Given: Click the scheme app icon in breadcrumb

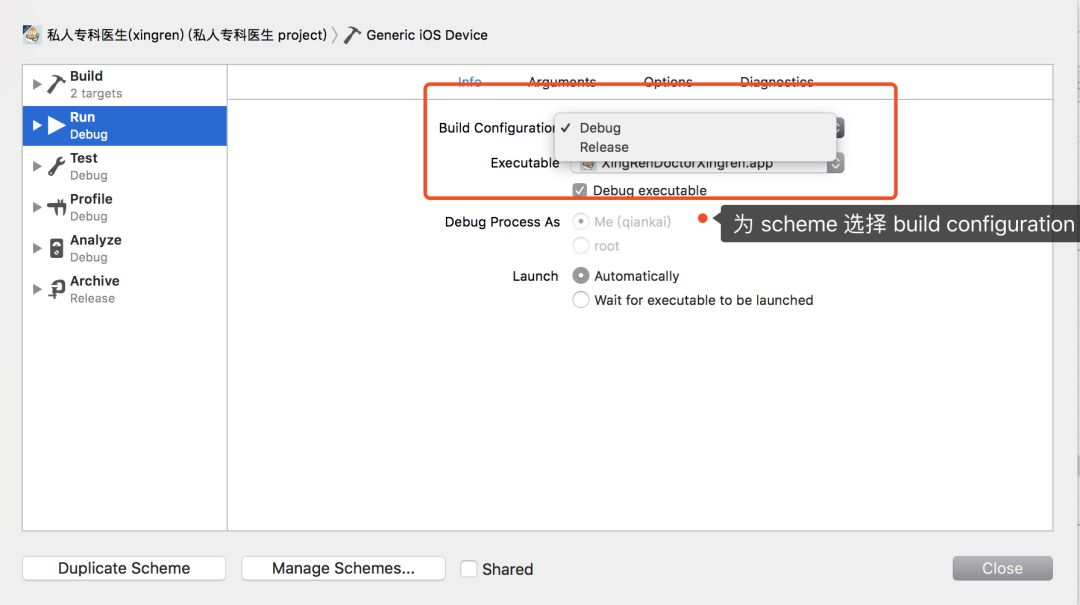Looking at the screenshot, I should [x=32, y=34].
